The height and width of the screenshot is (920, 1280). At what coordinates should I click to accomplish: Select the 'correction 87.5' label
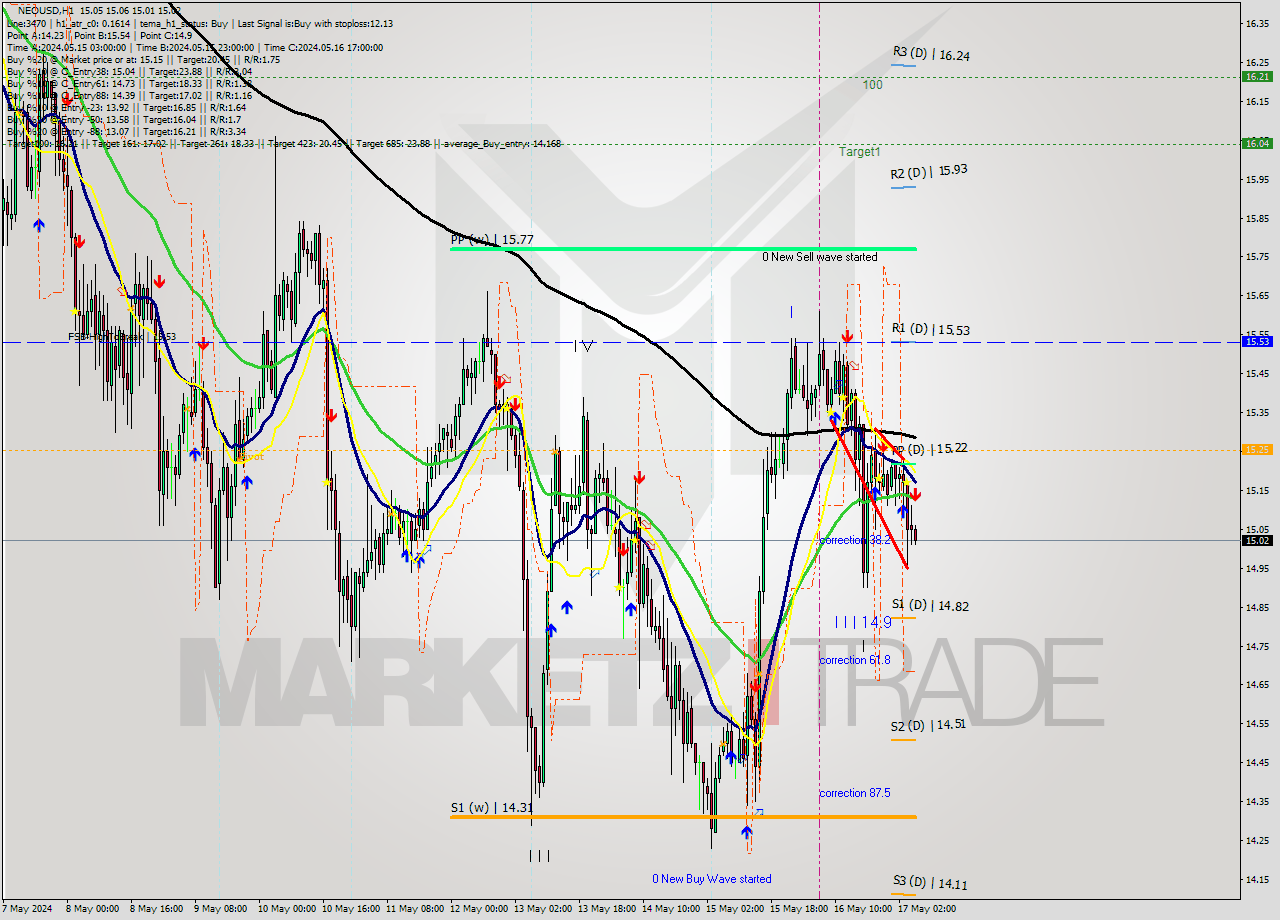(x=854, y=793)
